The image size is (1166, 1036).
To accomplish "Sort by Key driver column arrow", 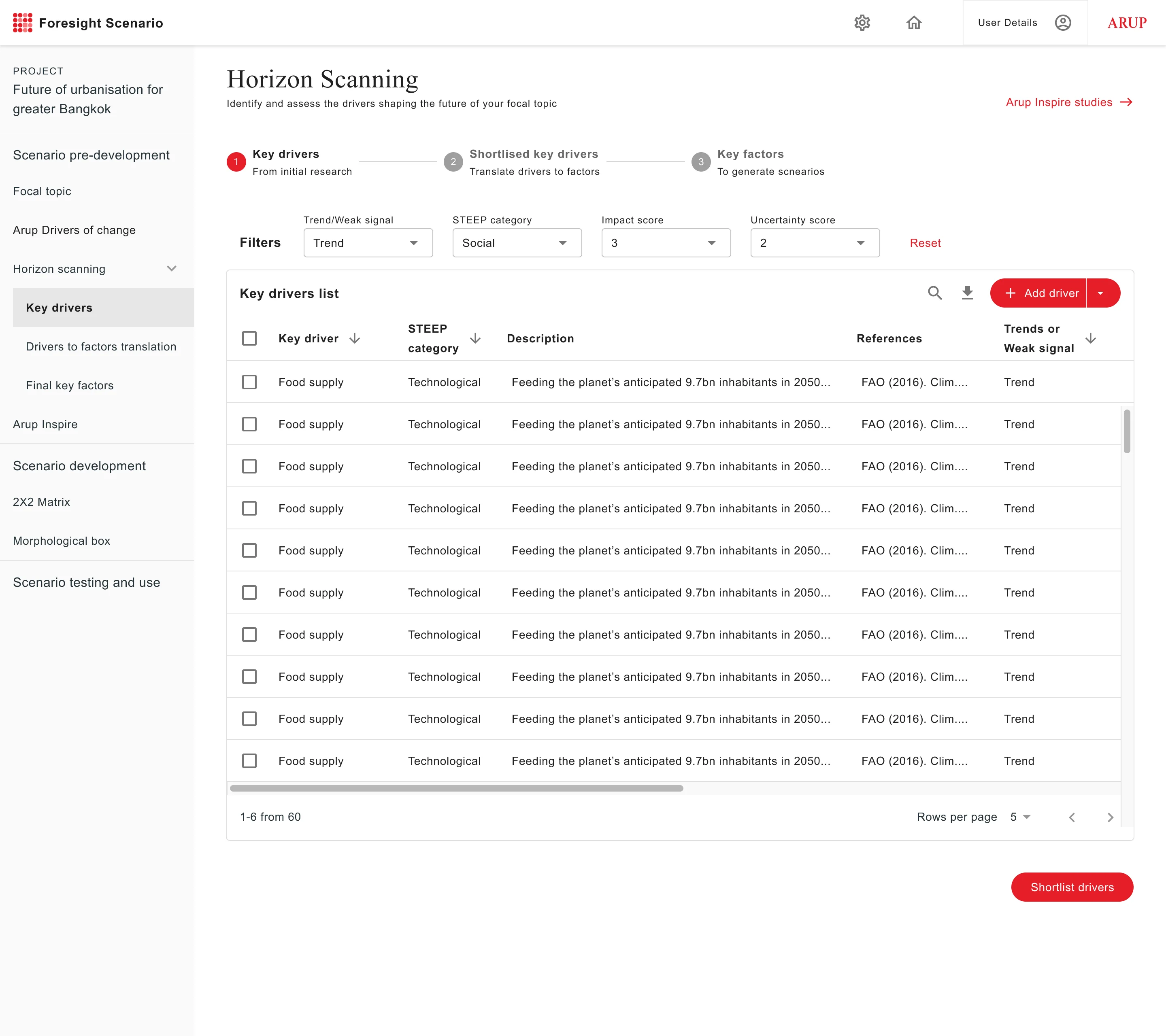I will [355, 339].
